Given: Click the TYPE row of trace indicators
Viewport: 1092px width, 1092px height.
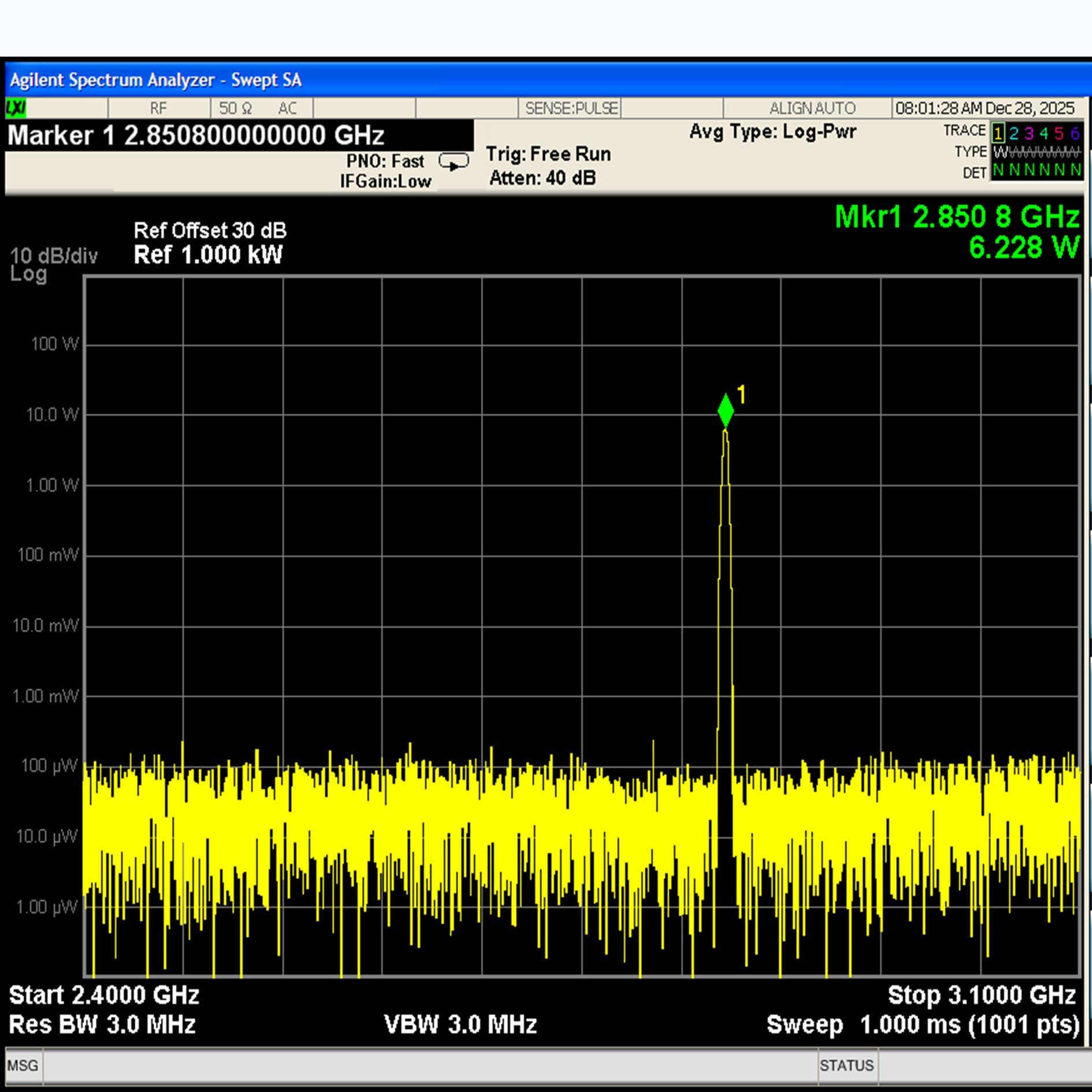Looking at the screenshot, I should (1037, 153).
